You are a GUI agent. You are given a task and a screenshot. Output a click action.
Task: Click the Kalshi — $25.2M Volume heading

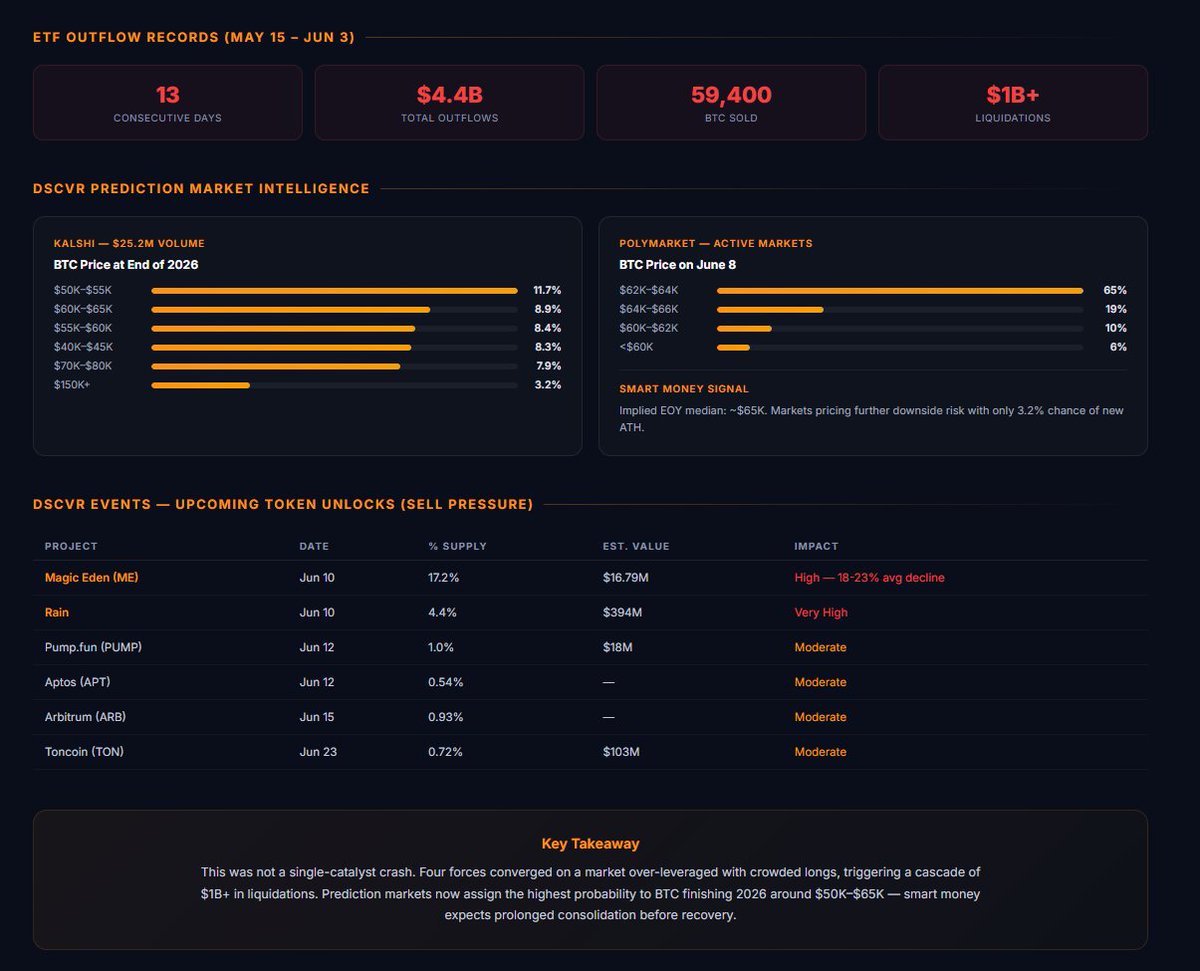129,244
